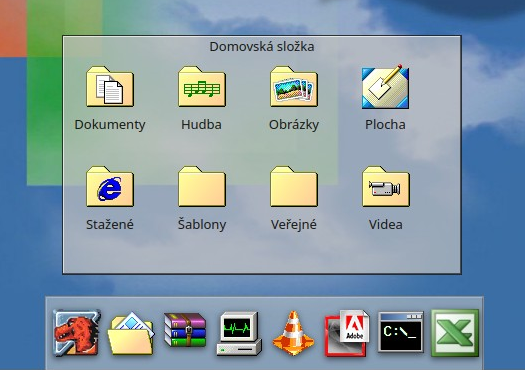Launch the C:\ terminal dock icon
The width and height of the screenshot is (525, 370).
pyautogui.click(x=401, y=332)
